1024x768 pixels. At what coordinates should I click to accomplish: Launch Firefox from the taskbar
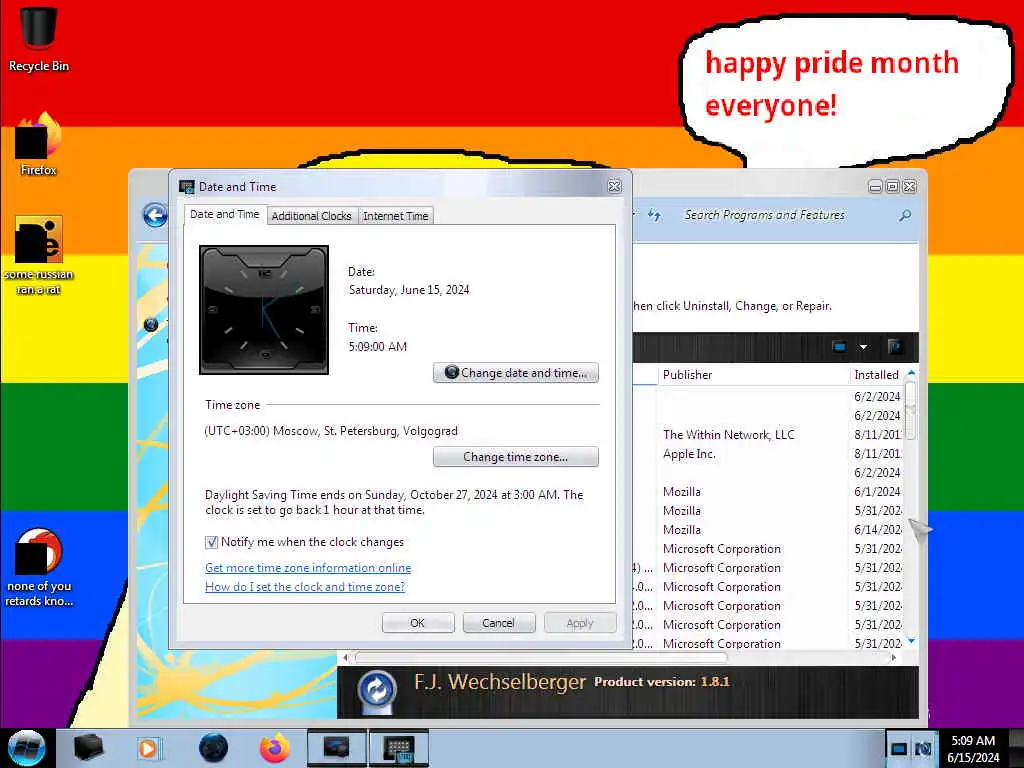275,748
